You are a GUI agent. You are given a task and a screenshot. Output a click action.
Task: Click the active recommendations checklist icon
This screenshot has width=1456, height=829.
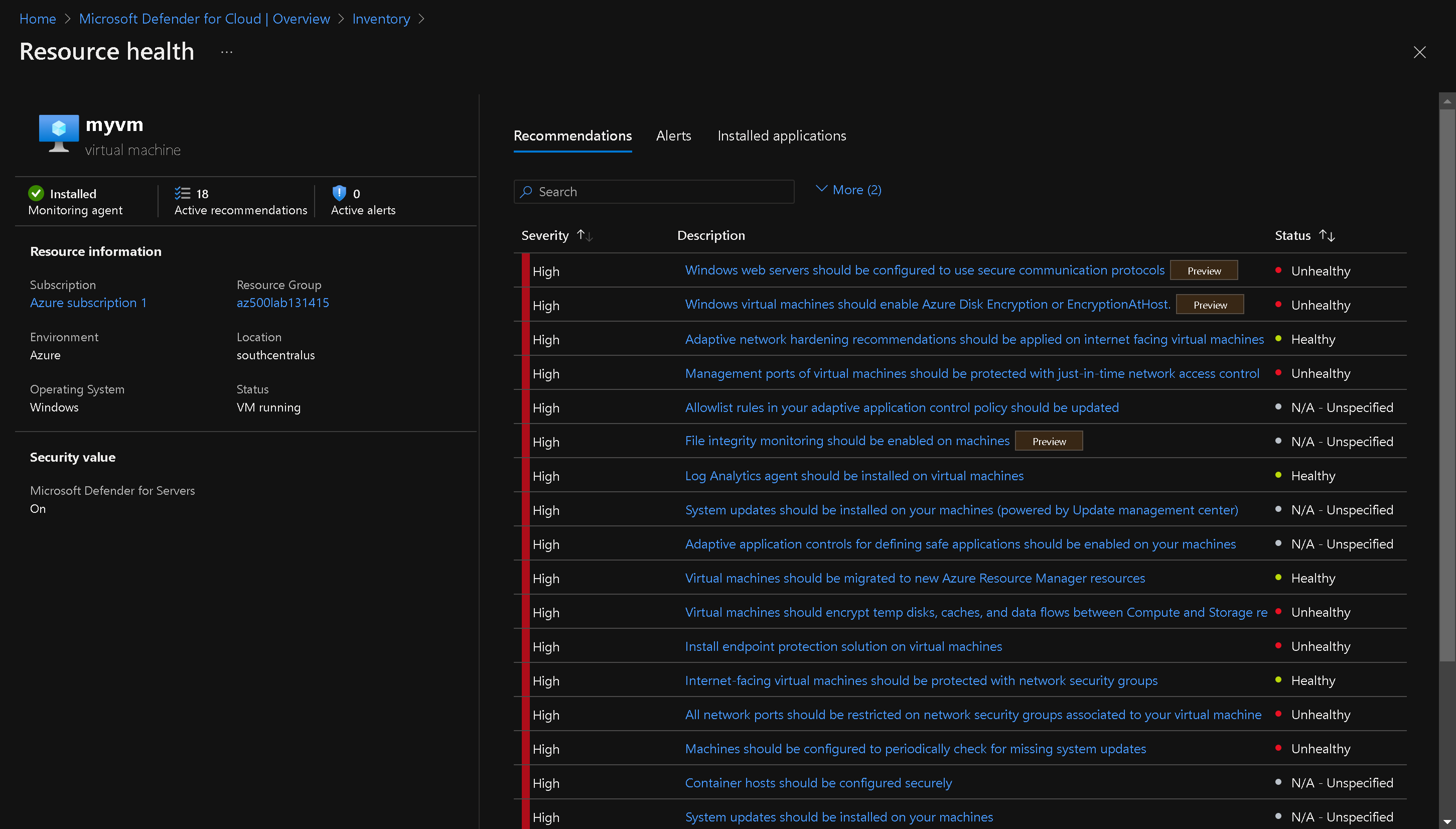point(183,193)
